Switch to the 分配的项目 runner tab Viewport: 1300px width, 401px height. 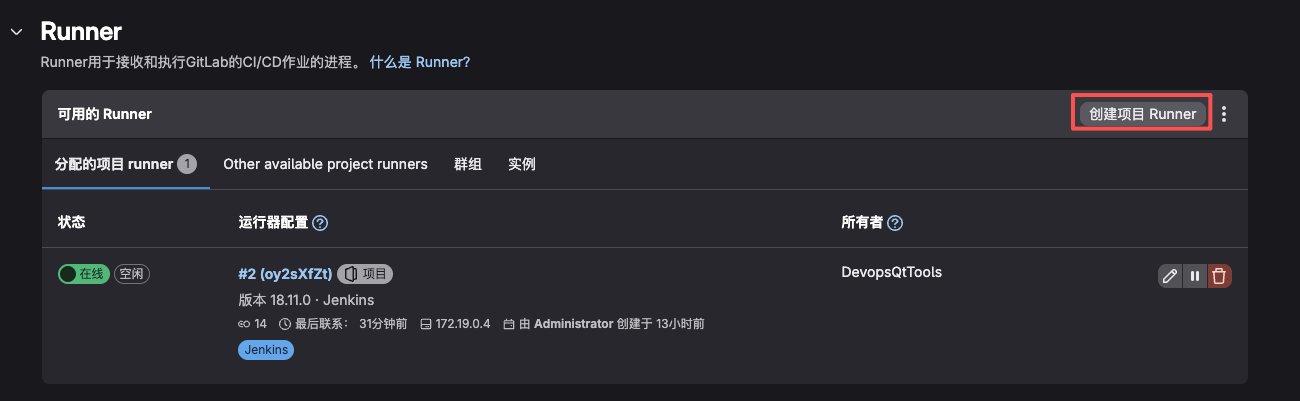coord(116,164)
